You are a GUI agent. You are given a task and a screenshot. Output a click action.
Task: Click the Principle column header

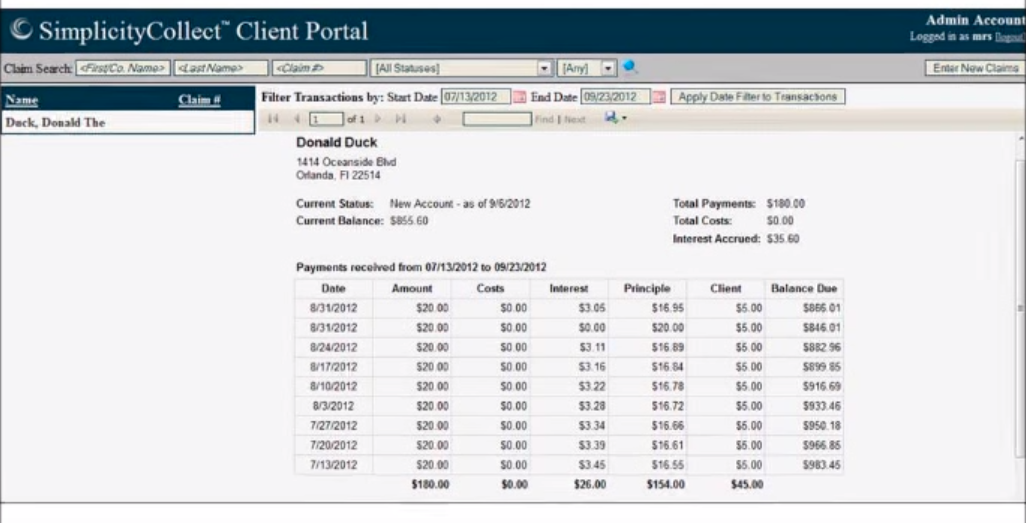click(x=647, y=288)
